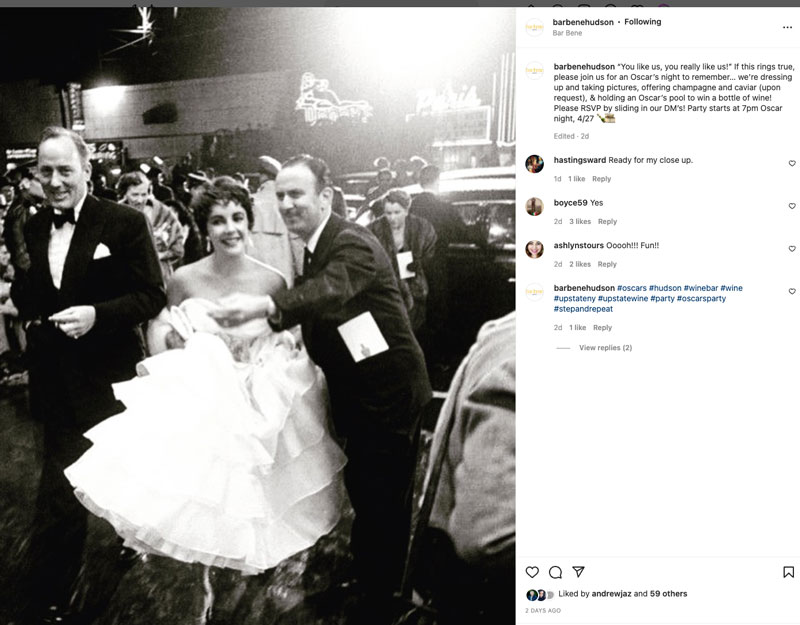This screenshot has width=800, height=625.
Task: Like the barbenehudson hashtag comment heart
Action: 792,291
